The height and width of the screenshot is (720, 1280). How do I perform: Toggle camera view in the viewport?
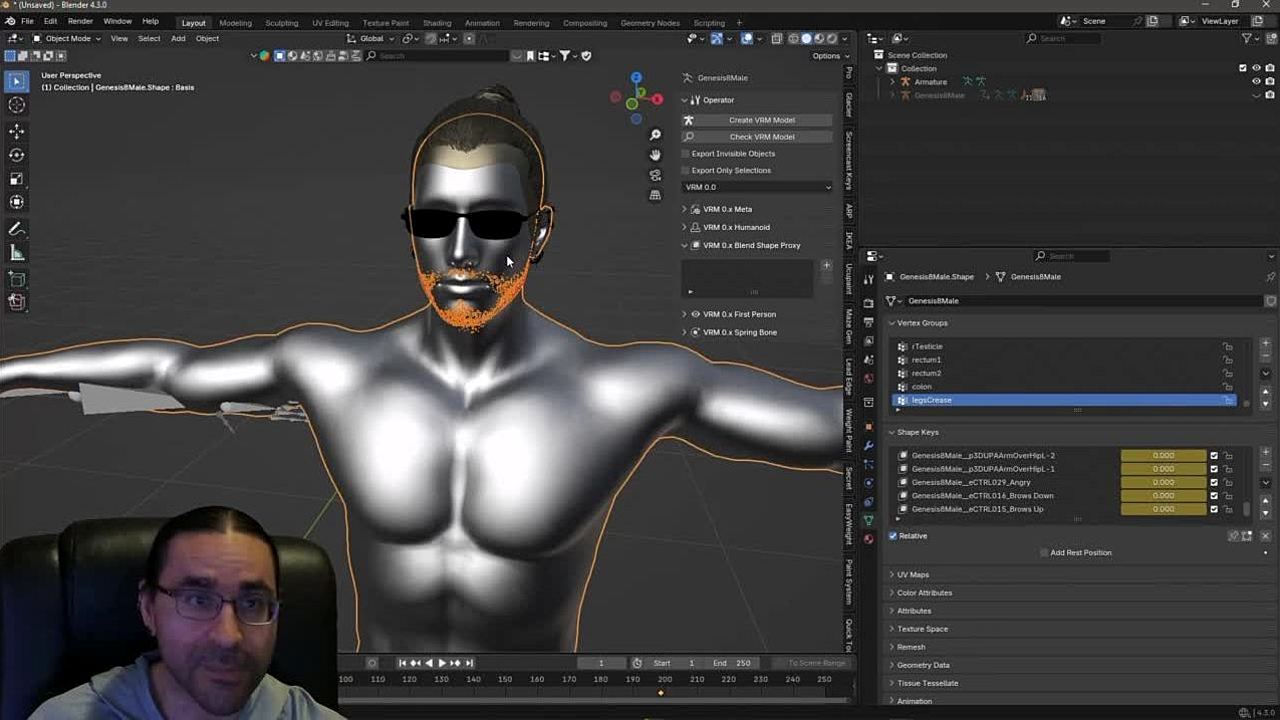pyautogui.click(x=655, y=175)
